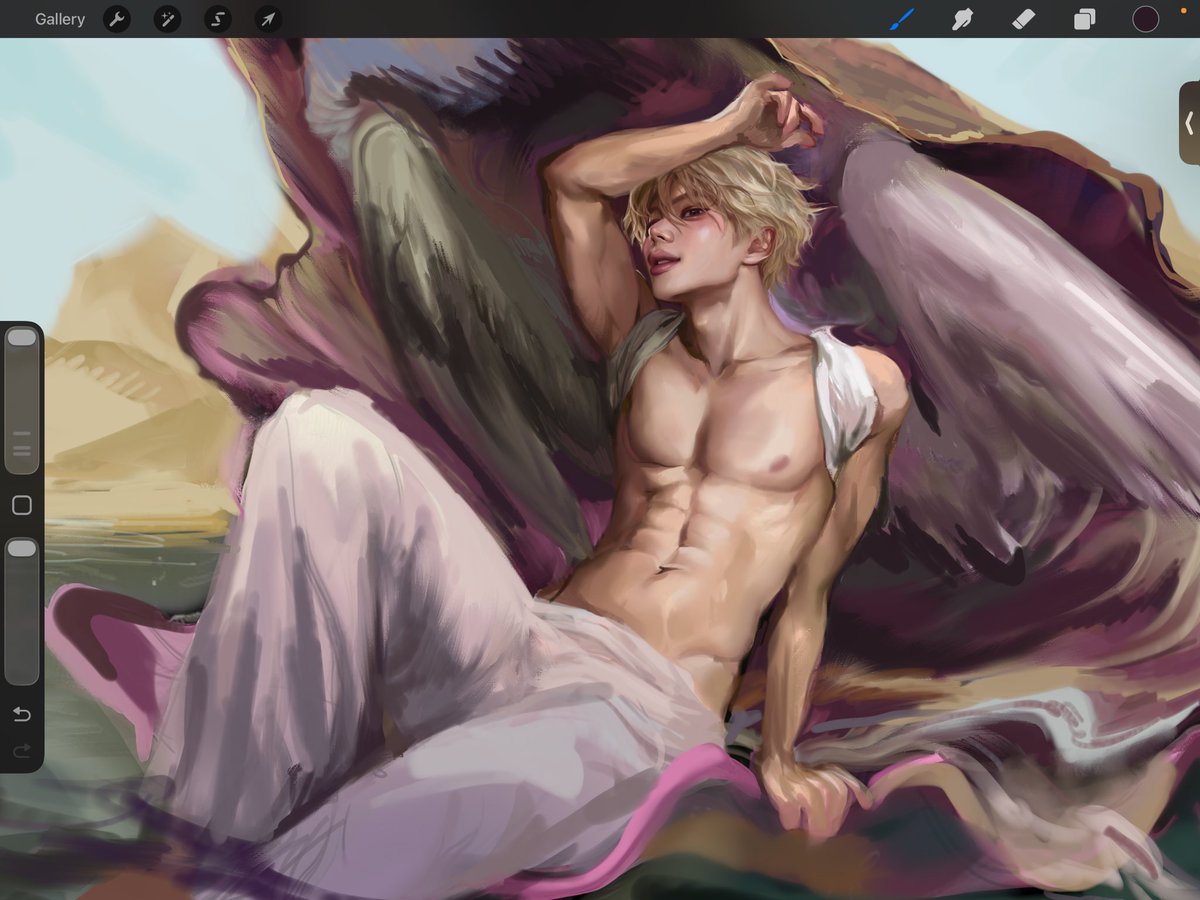1200x900 pixels.
Task: Activate the Transform arrow tool
Action: click(268, 19)
